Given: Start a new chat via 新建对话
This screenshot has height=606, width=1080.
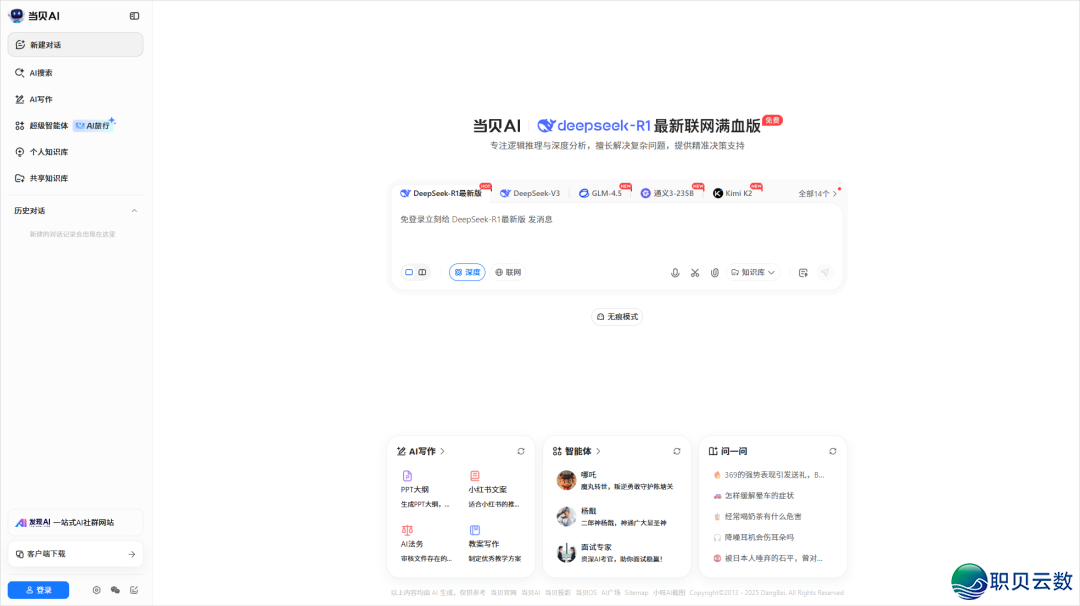Looking at the screenshot, I should tap(75, 45).
